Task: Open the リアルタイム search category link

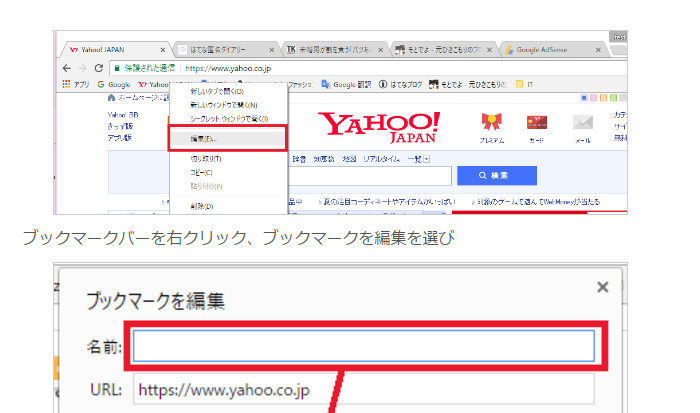Action: point(381,159)
